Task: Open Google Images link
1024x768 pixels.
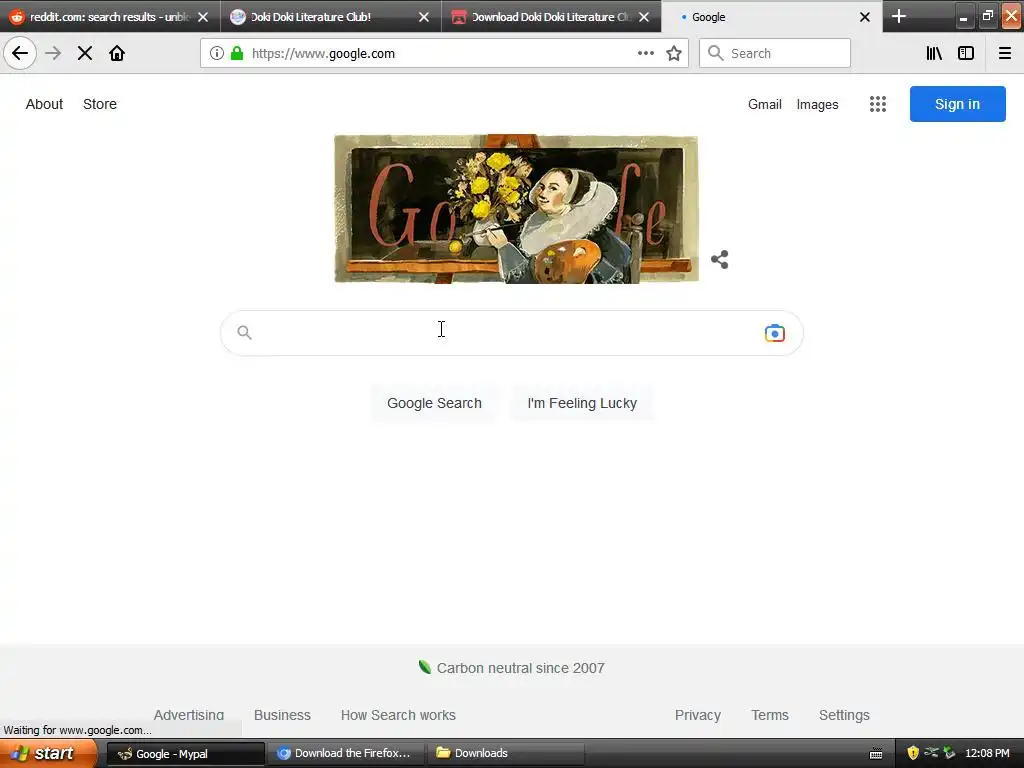Action: click(817, 104)
